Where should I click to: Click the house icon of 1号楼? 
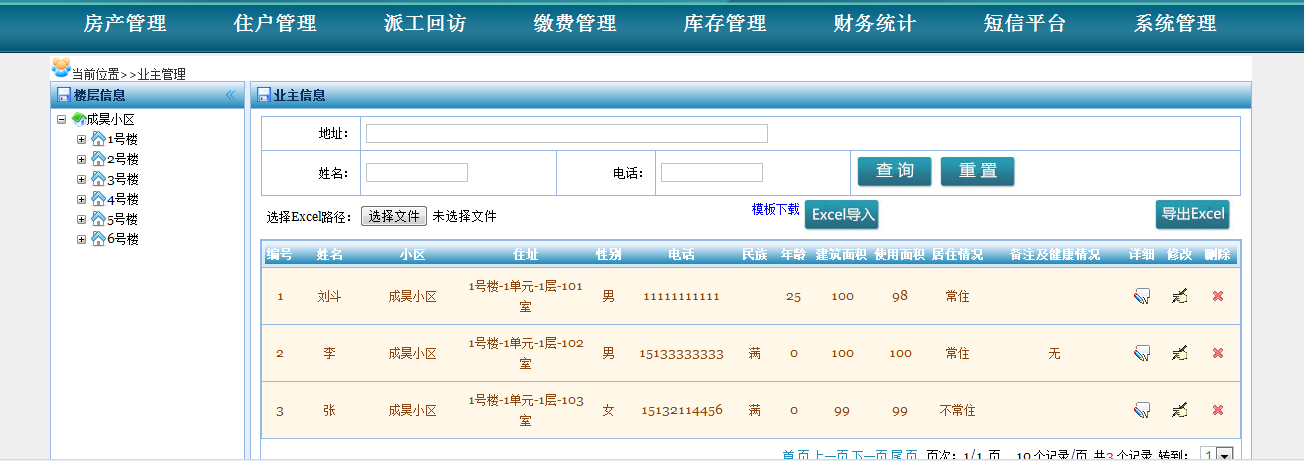pyautogui.click(x=98, y=139)
